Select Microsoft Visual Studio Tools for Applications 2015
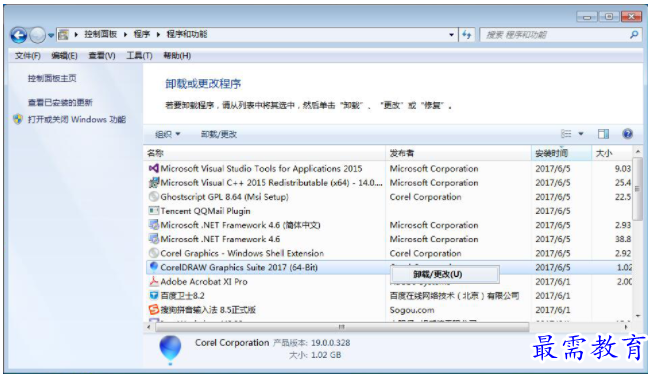The height and width of the screenshot is (379, 654). pyautogui.click(x=261, y=169)
